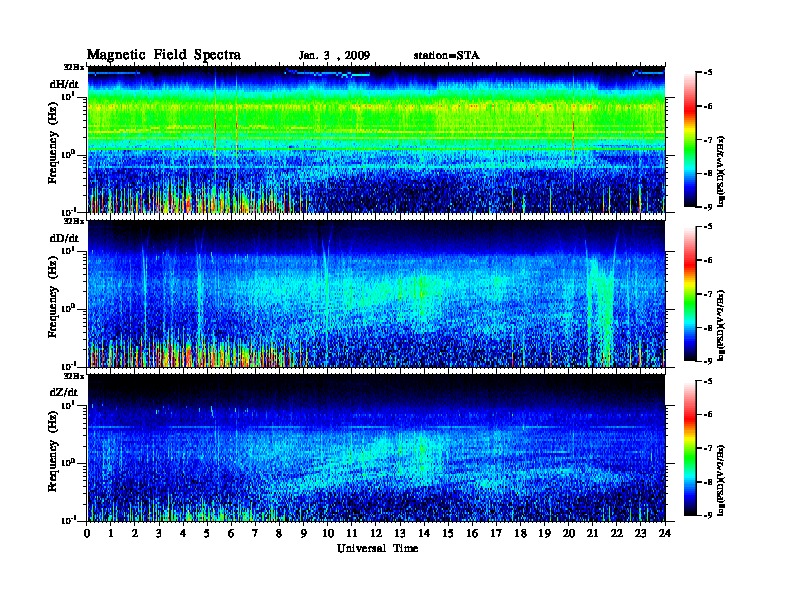Click the dH/dt spectrogram plot area

376,139
